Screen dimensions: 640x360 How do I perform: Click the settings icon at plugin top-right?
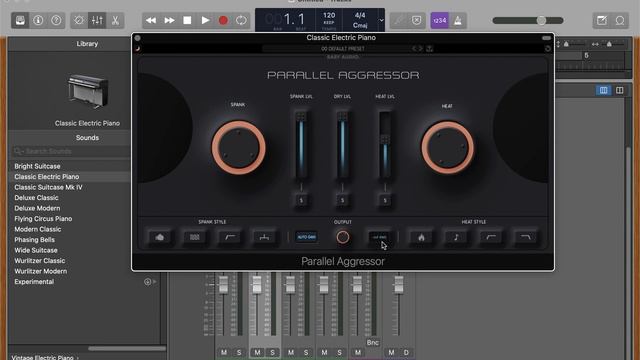click(x=548, y=49)
